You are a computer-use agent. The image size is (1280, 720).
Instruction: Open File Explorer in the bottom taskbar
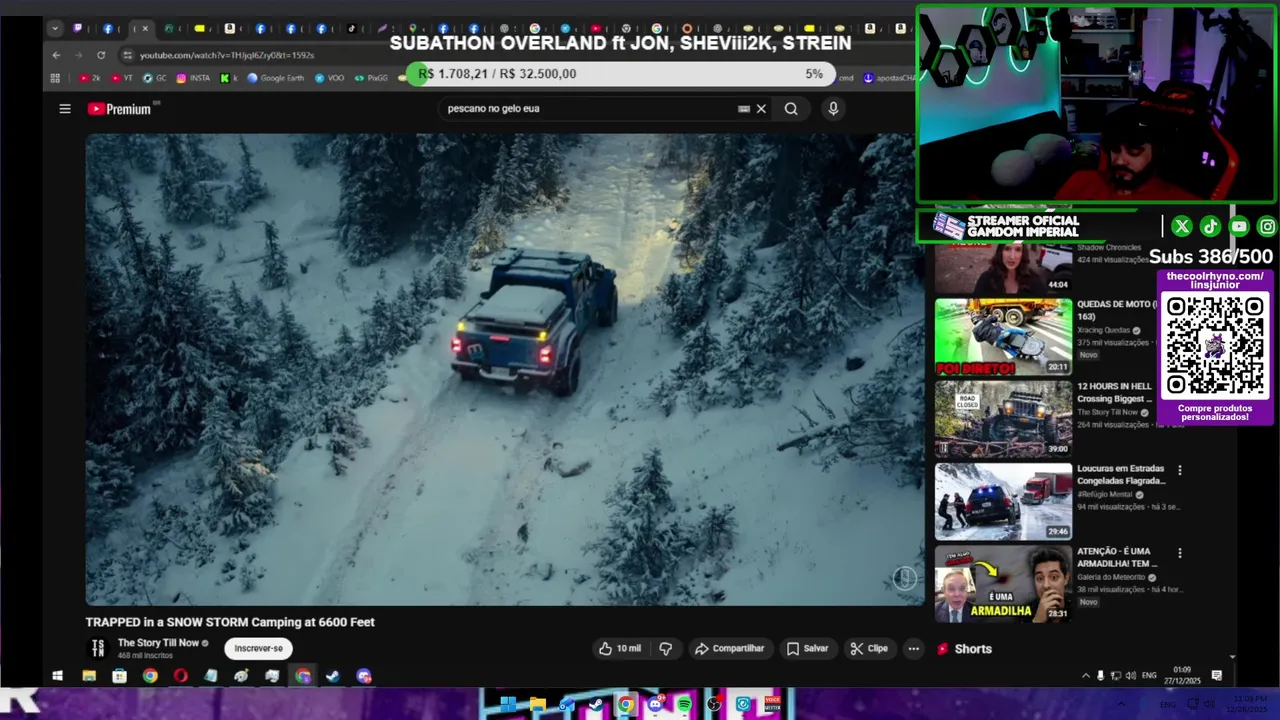(538, 705)
